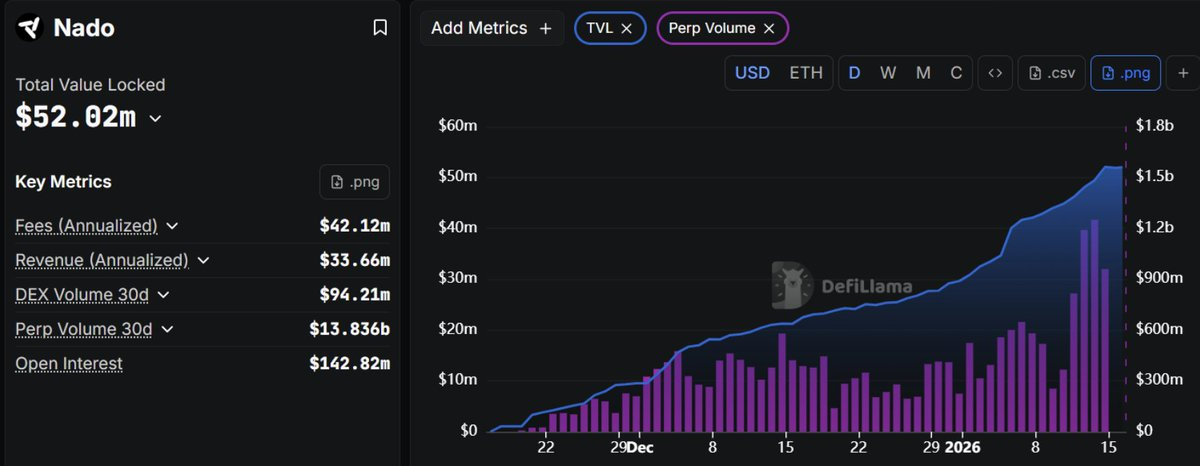The height and width of the screenshot is (466, 1200).
Task: Download chart data as .csv
Action: click(1051, 73)
